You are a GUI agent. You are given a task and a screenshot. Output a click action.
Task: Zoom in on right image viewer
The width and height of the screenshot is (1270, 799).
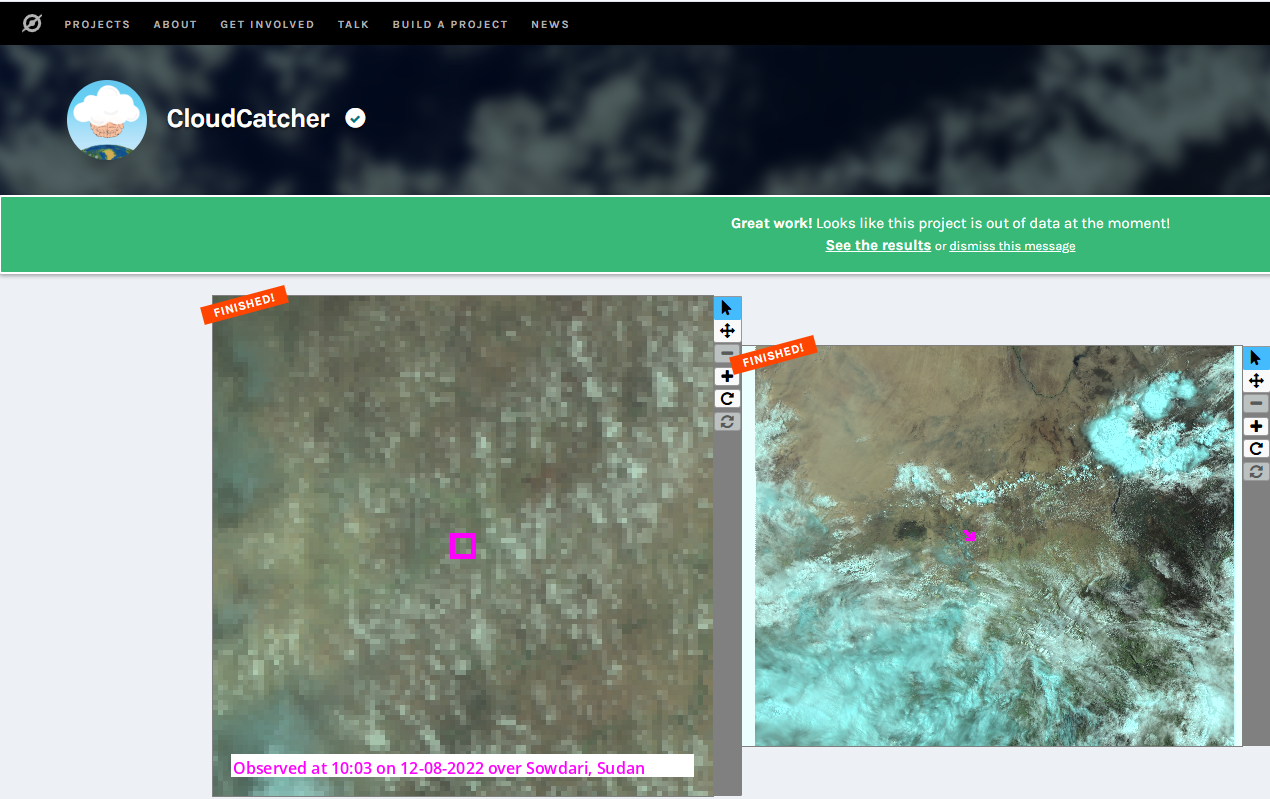point(1256,427)
